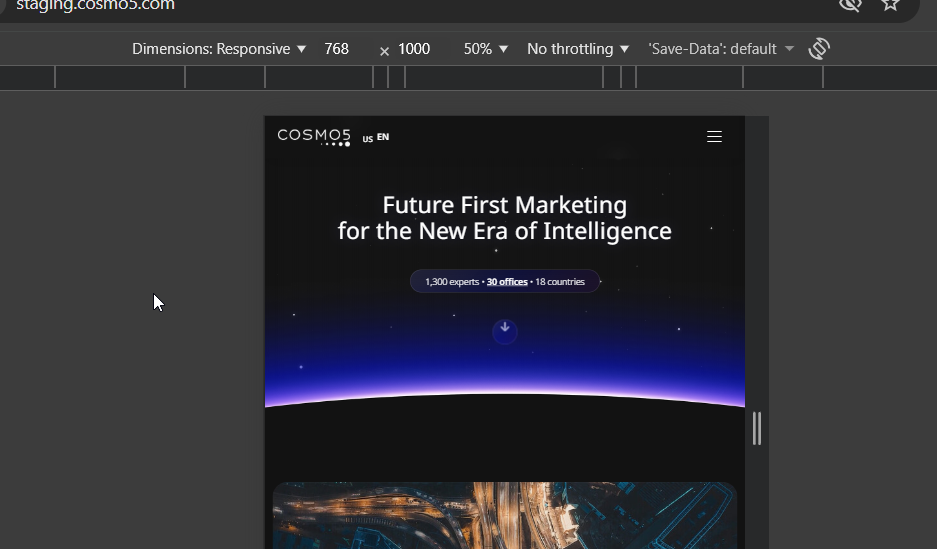The image size is (937, 549).
Task: Expand the Dimensions: Responsive dropdown
Action: click(219, 49)
